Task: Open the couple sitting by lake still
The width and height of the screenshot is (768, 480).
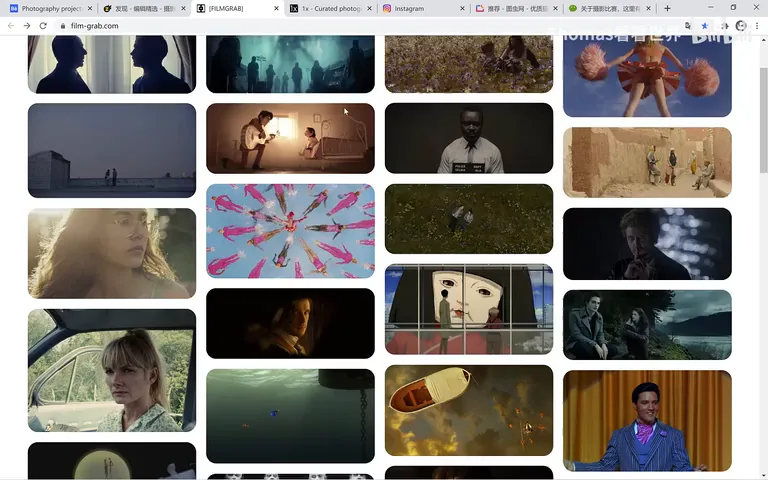Action: pyautogui.click(x=647, y=325)
